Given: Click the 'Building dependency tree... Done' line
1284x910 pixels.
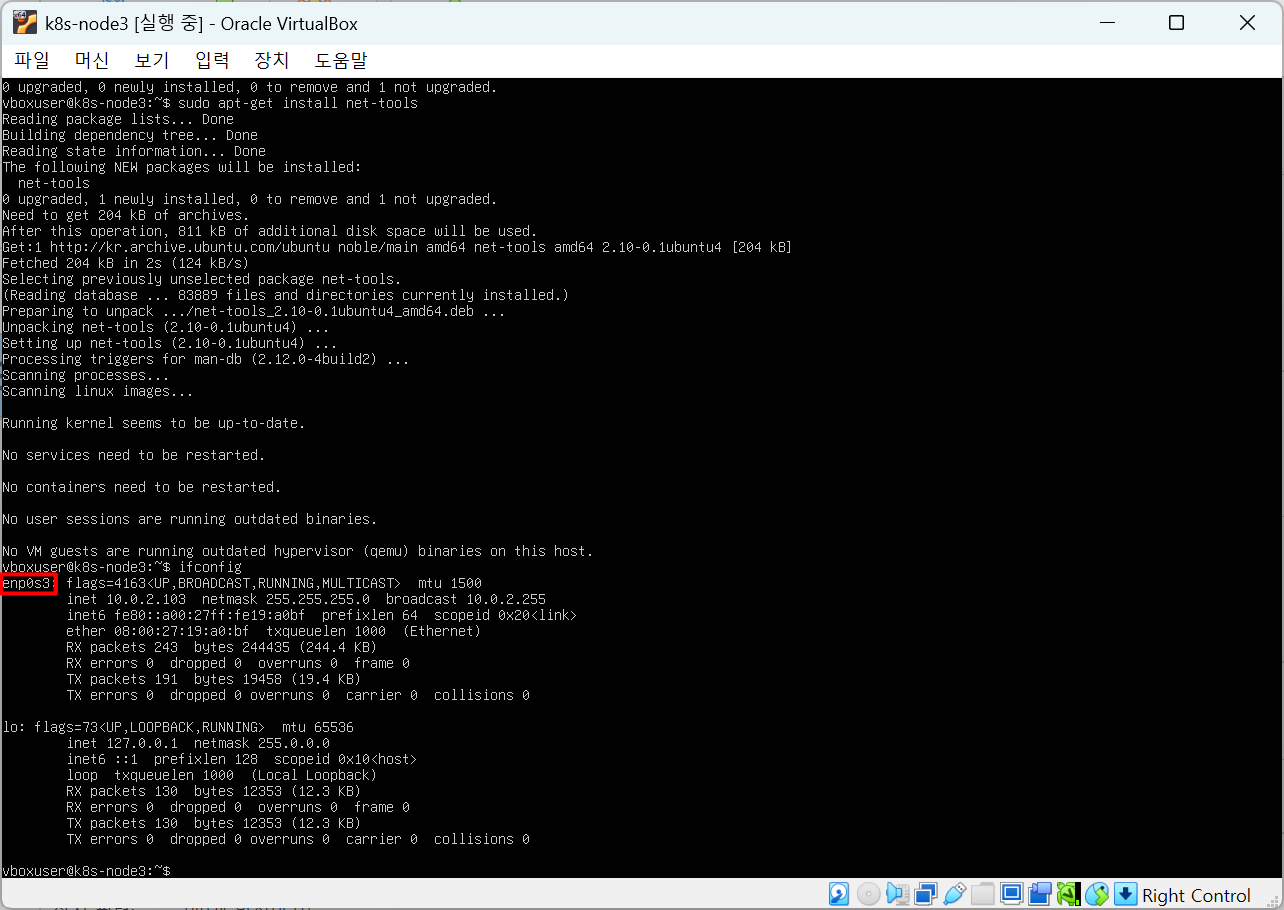Looking at the screenshot, I should 130,135.
